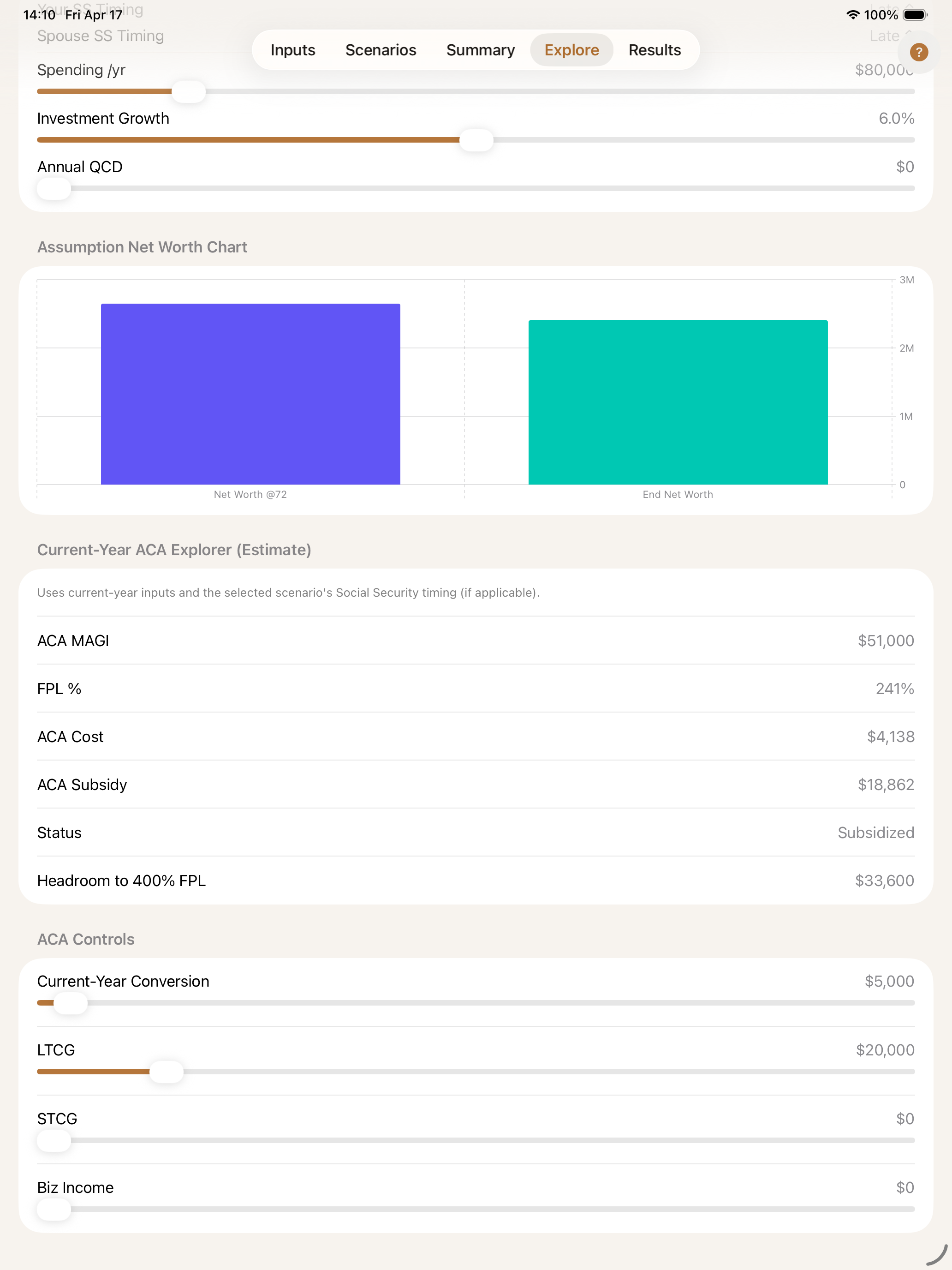This screenshot has height=1270, width=952.
Task: Tap the ACA Controls heading
Action: [85, 940]
